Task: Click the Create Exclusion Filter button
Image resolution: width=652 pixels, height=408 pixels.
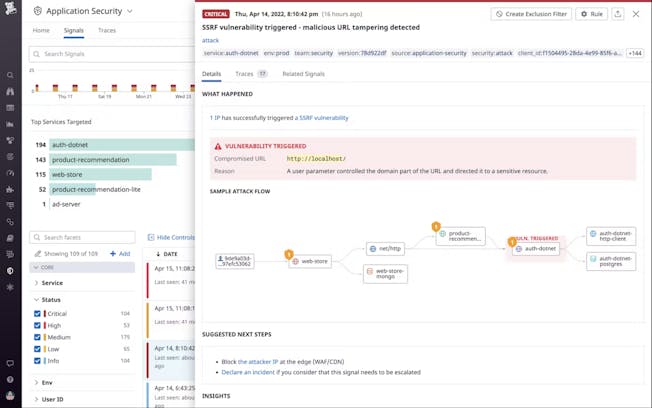Action: 531,14
